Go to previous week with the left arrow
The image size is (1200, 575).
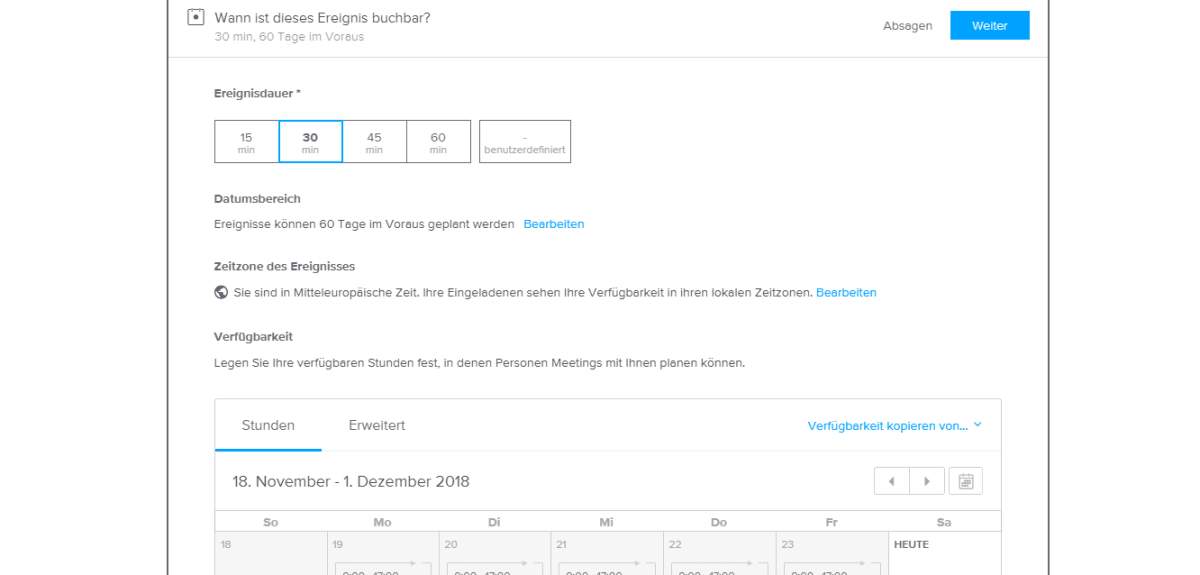click(x=892, y=481)
